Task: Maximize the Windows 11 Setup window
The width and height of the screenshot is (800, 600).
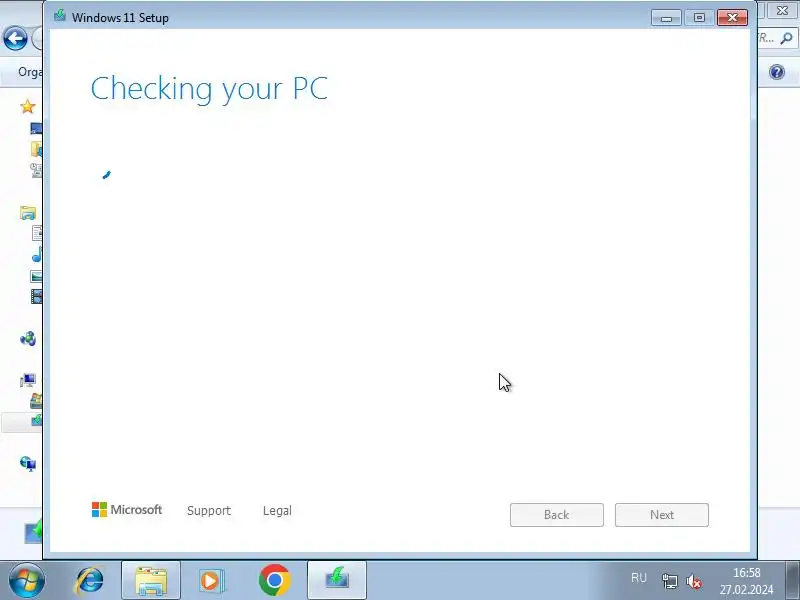Action: 699,18
